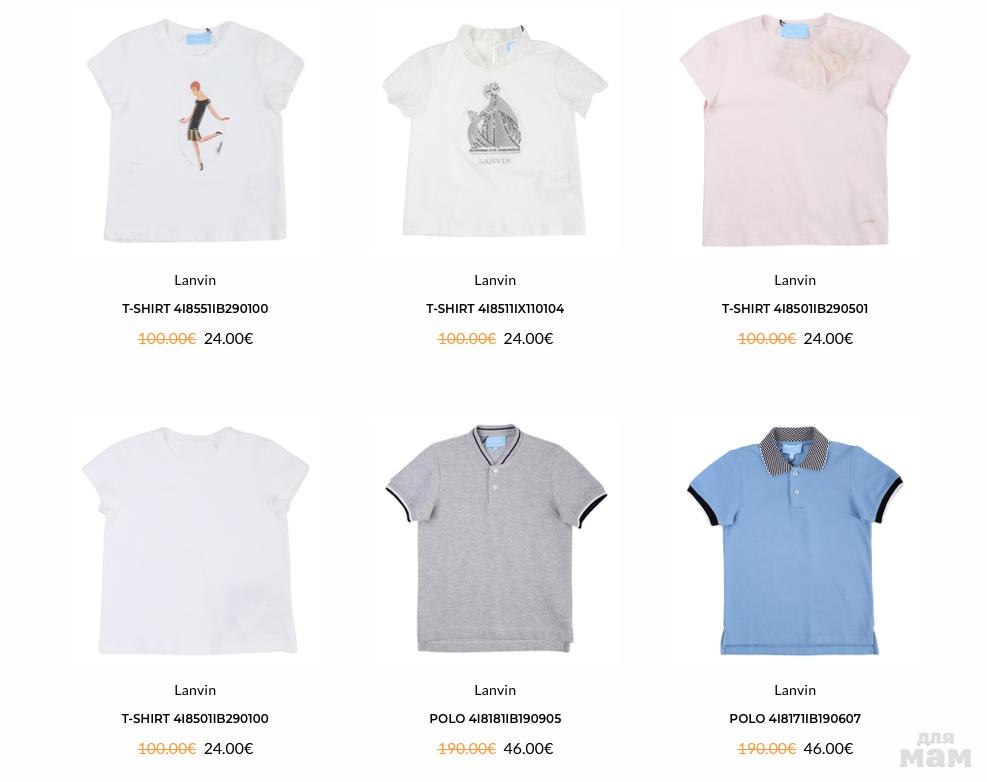
Task: Click 46.00€ price of grey polo
Action: click(529, 749)
